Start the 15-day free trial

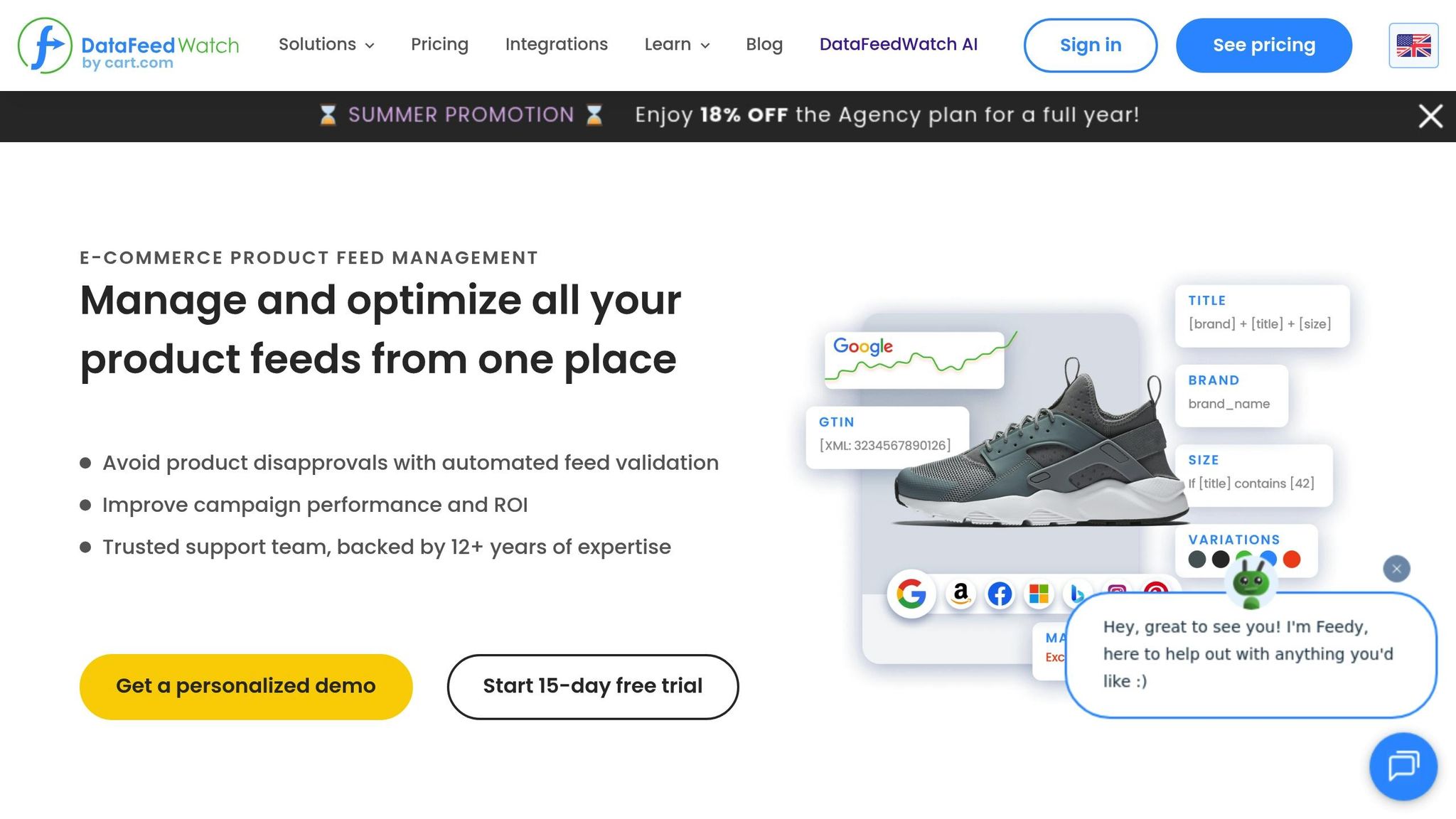[592, 686]
